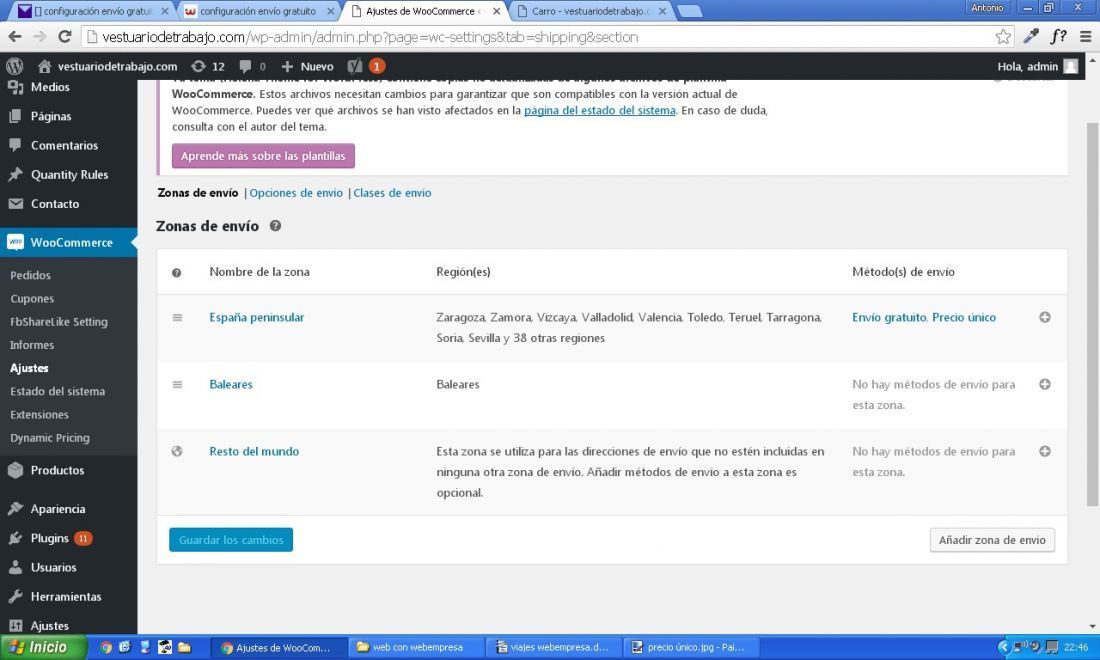This screenshot has width=1100, height=660.
Task: Click Guardar los cambios button
Action: pos(231,540)
